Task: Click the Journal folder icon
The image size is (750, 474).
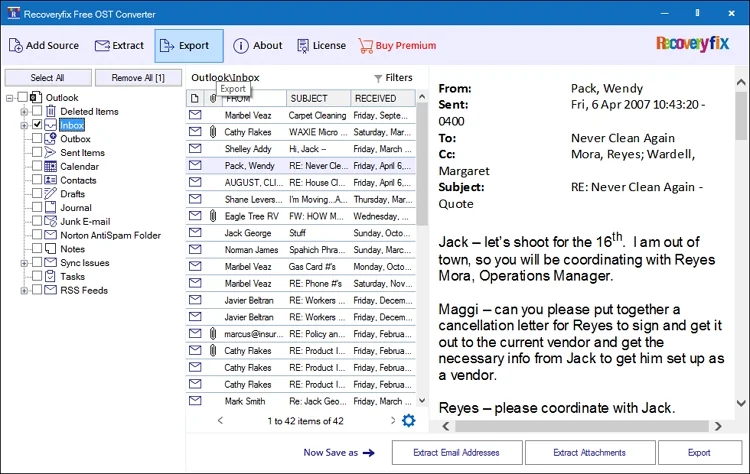Action: tap(50, 208)
